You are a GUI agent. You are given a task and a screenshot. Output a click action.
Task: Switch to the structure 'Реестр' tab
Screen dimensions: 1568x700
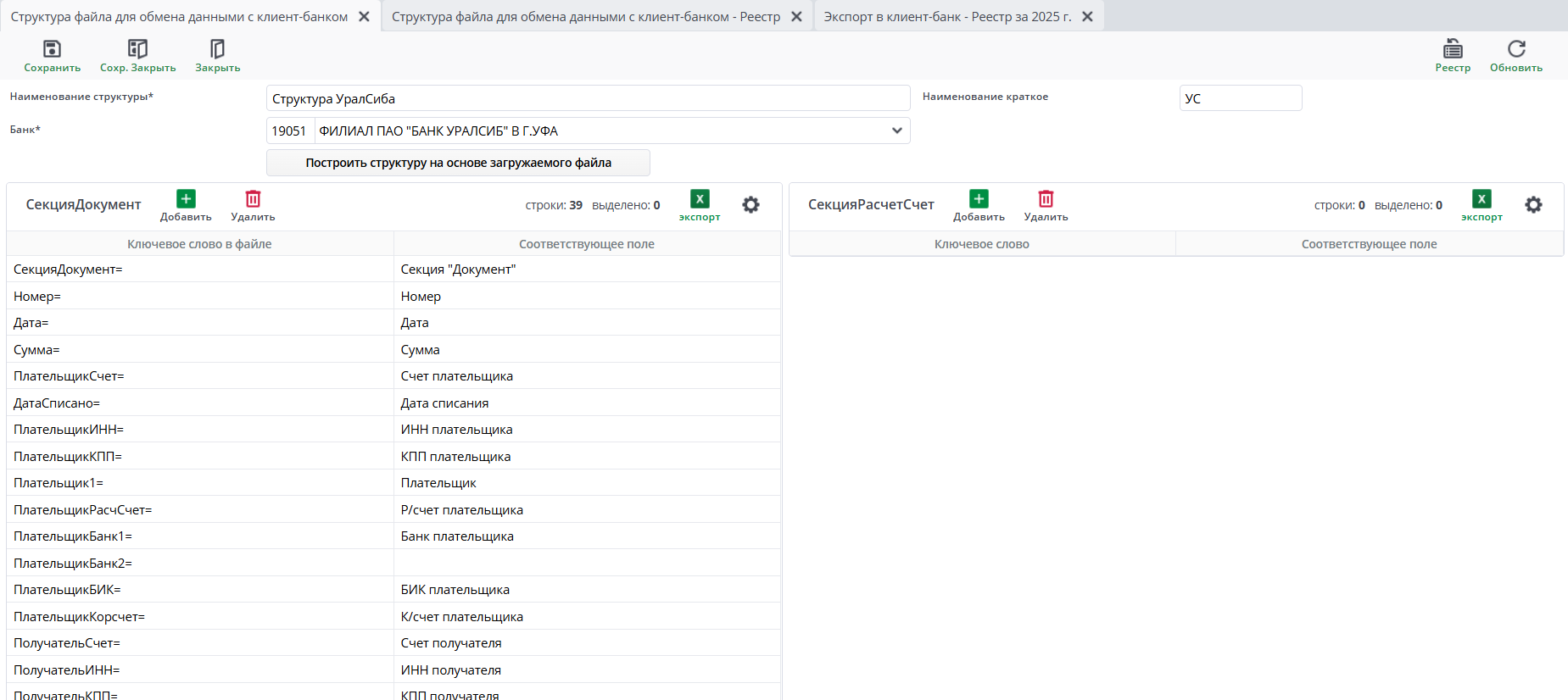click(x=585, y=17)
